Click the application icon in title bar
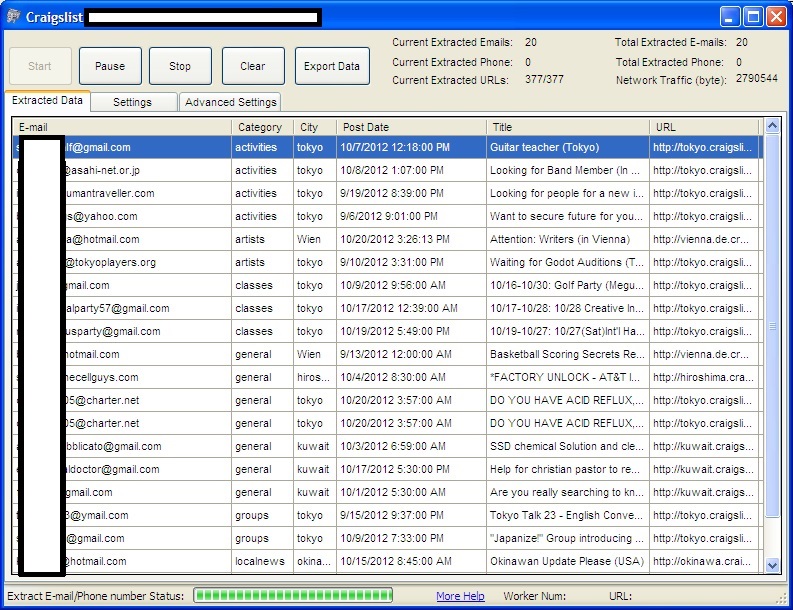Screen dimensions: 793x610 (x=14, y=17)
